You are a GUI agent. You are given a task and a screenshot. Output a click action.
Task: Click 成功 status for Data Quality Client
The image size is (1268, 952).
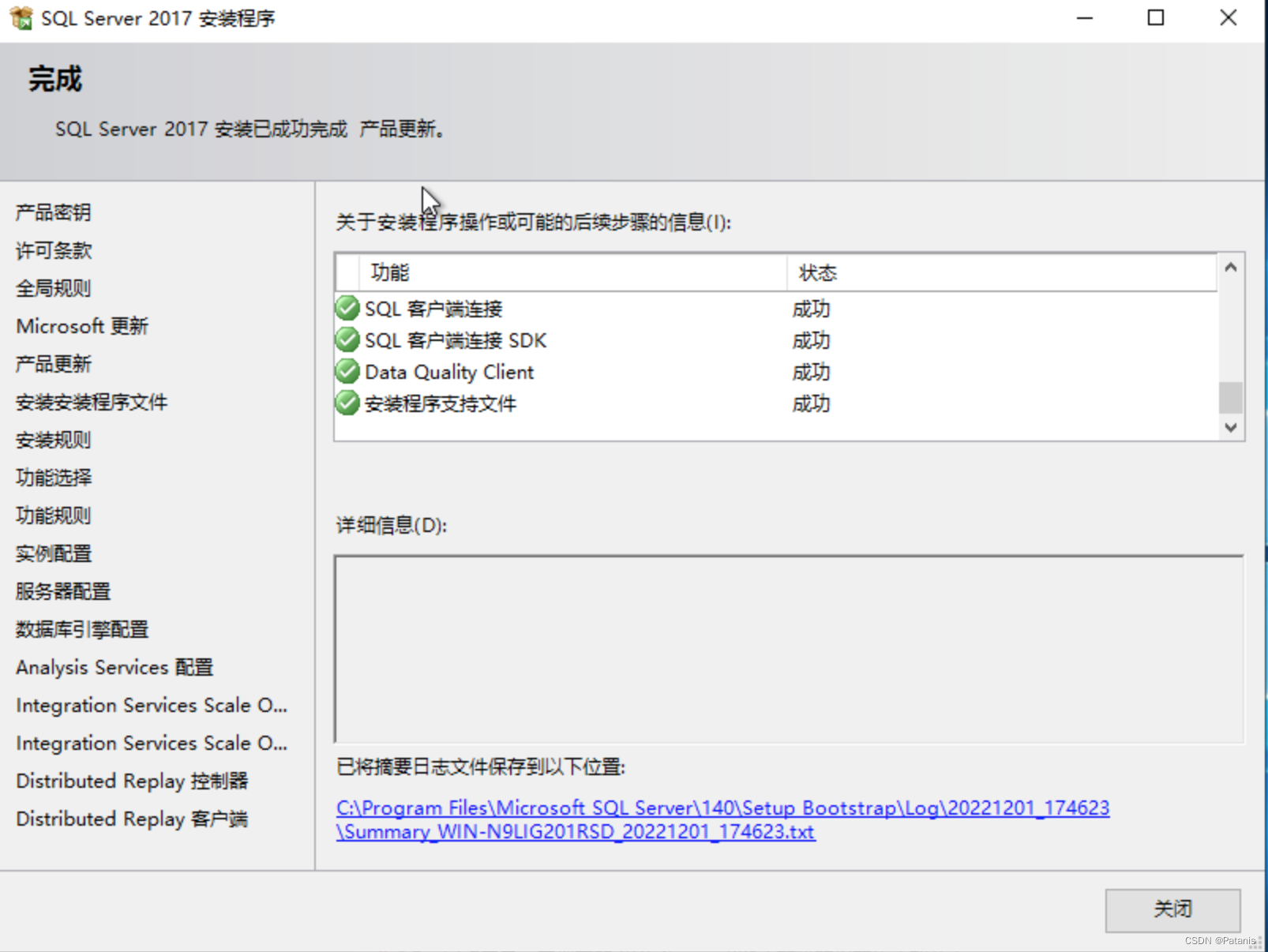pos(811,372)
